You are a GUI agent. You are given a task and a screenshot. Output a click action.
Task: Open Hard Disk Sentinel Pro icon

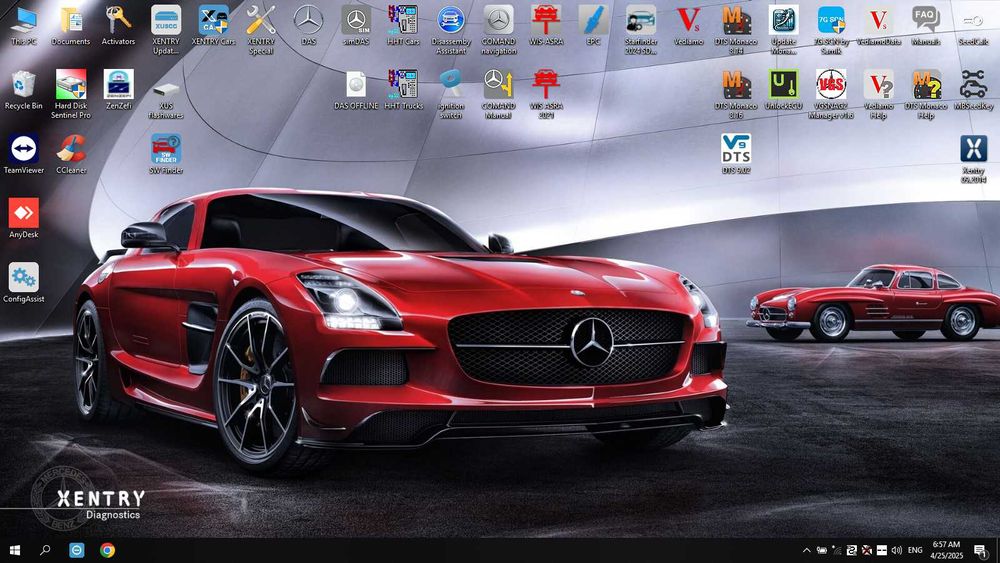71,94
